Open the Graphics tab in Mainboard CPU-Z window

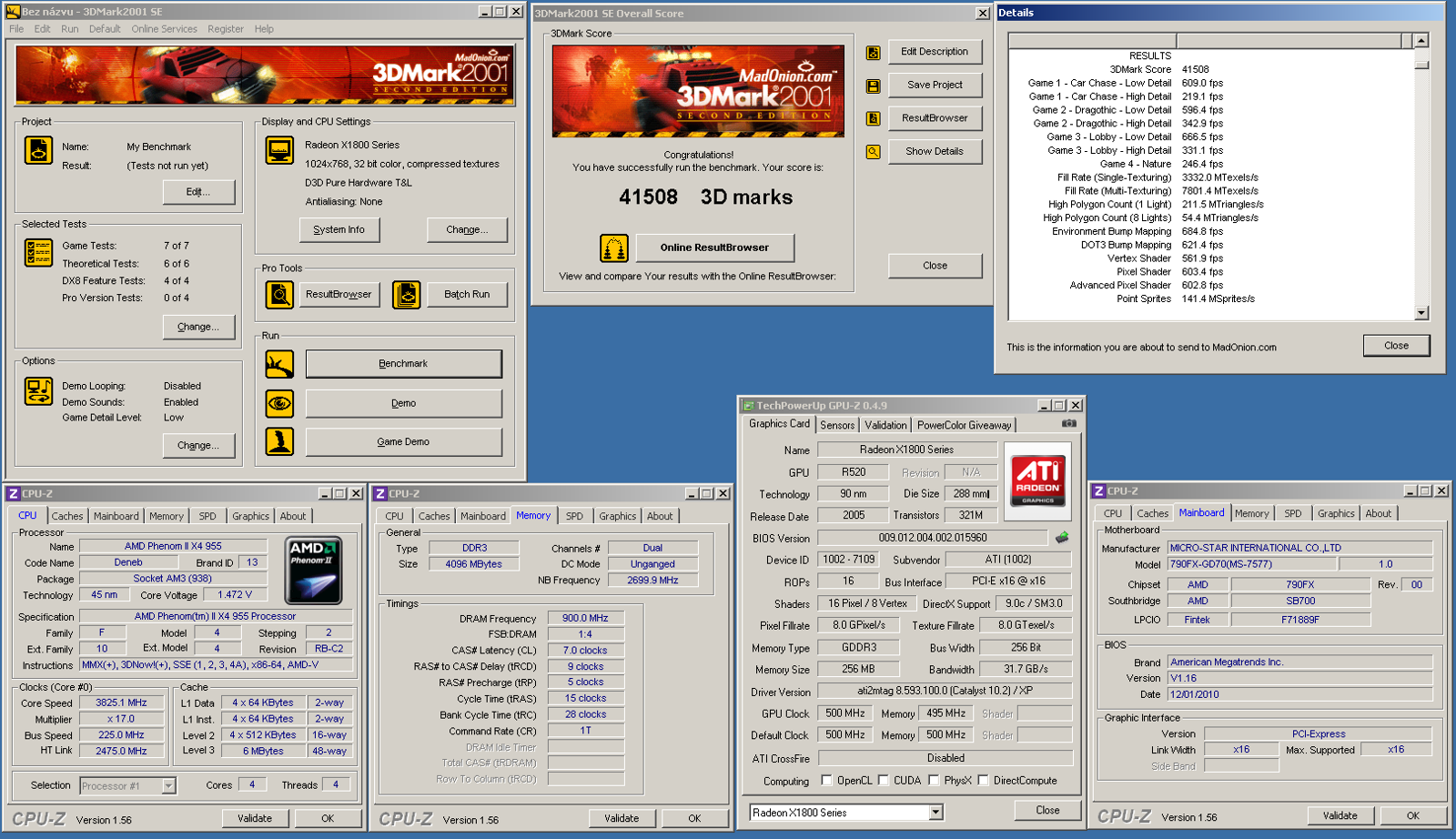tap(1336, 513)
